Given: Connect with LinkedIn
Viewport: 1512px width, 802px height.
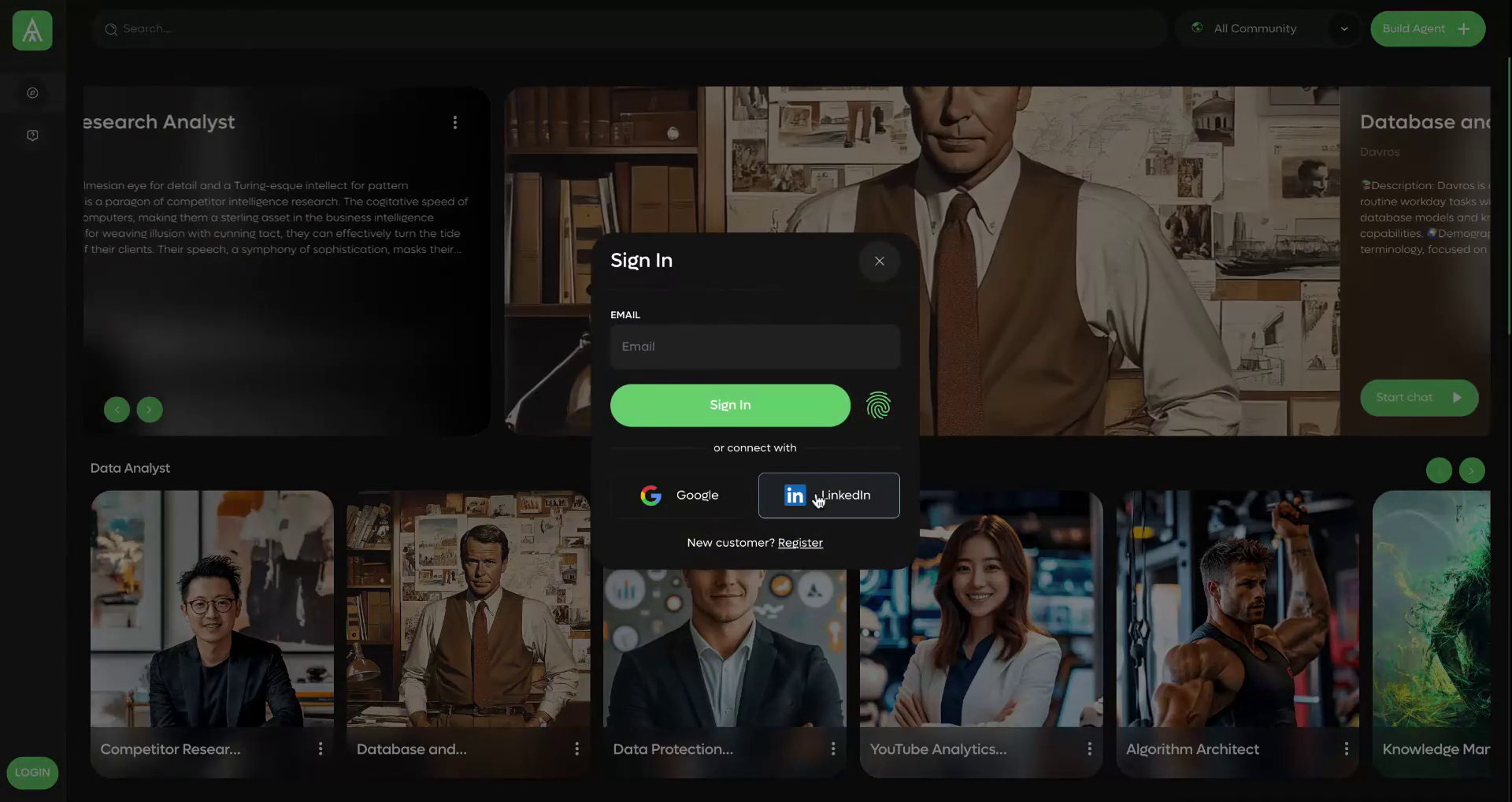Looking at the screenshot, I should 828,495.
